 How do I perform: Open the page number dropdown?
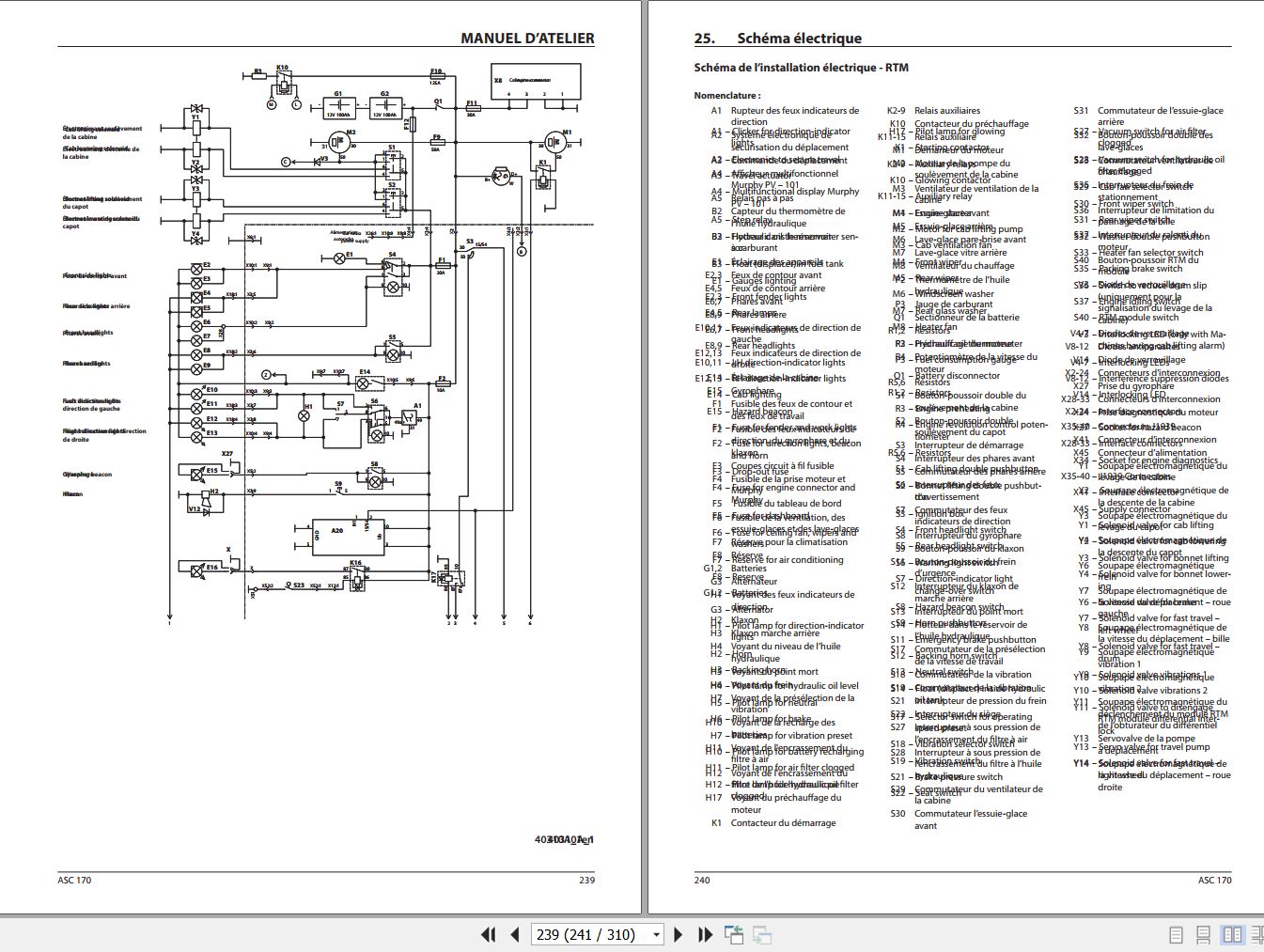(x=655, y=934)
